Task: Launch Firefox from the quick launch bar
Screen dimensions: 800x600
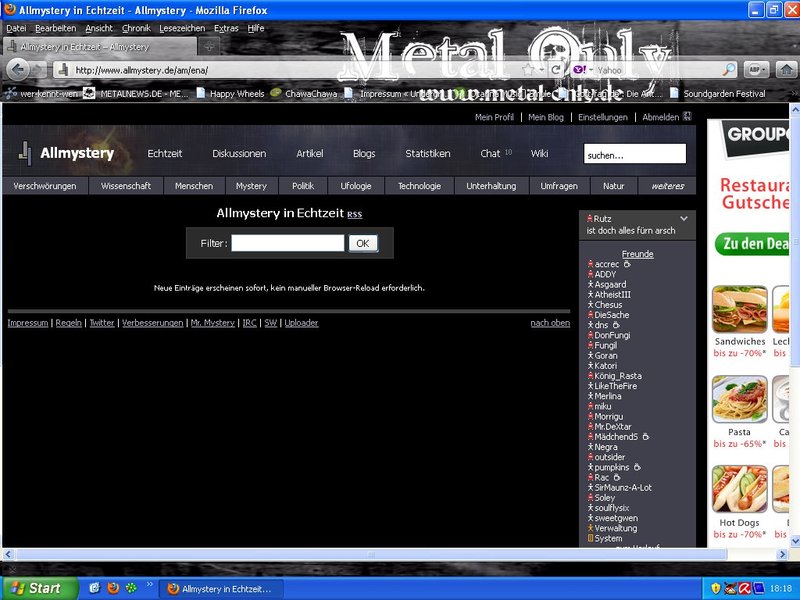Action: coord(113,588)
